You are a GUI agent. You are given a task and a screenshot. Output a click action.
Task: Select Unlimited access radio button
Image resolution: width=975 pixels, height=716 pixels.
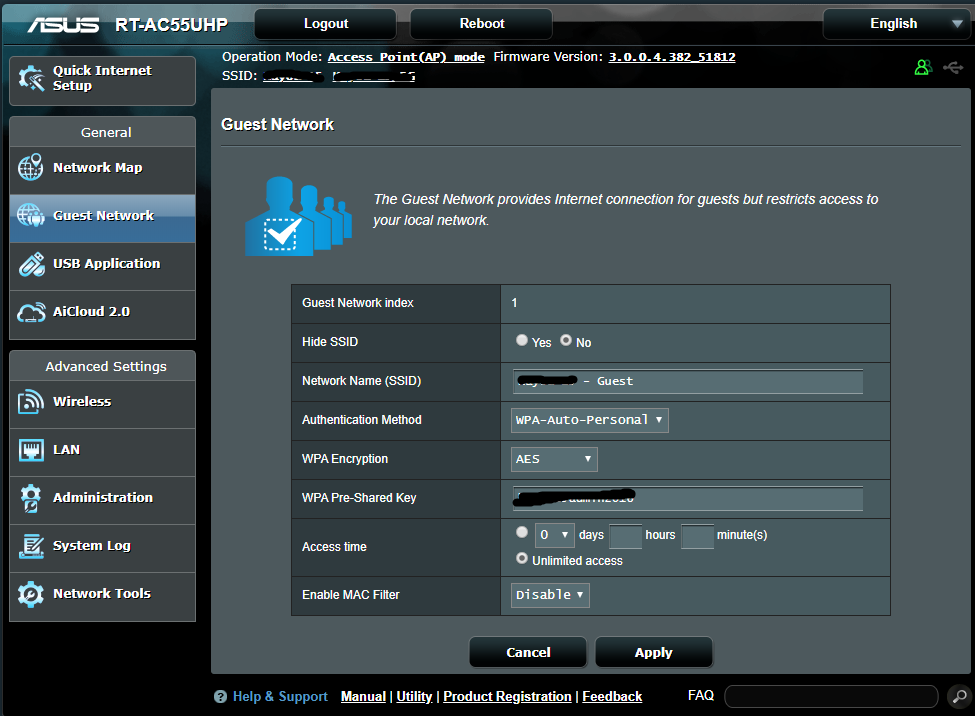(522, 559)
